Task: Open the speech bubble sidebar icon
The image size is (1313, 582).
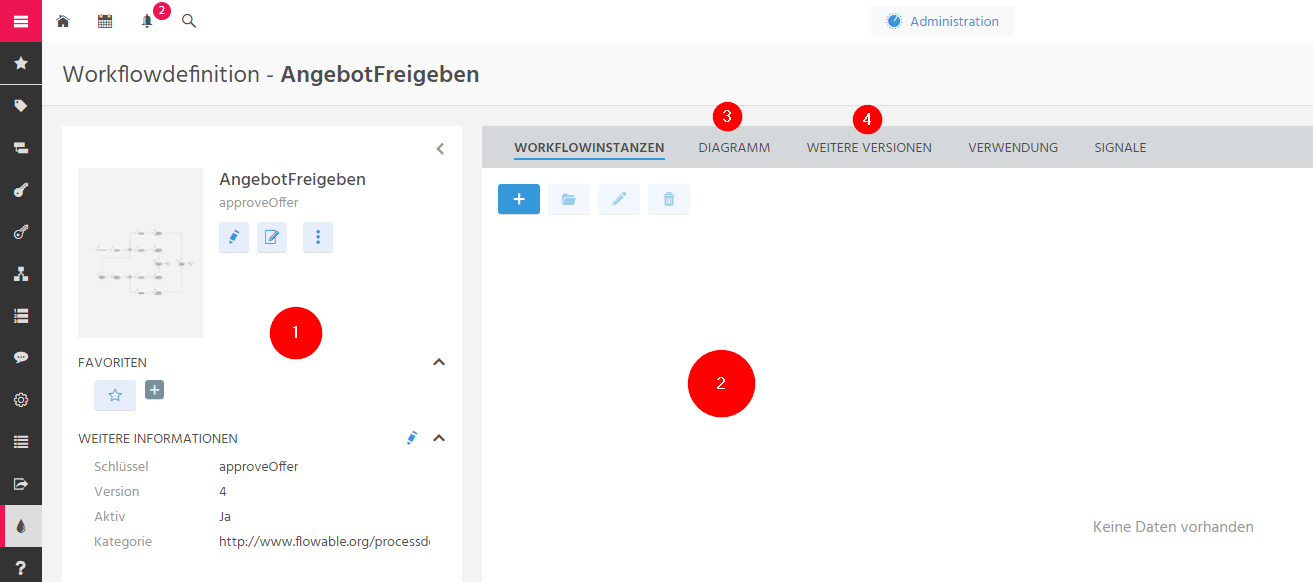Action: (20, 357)
